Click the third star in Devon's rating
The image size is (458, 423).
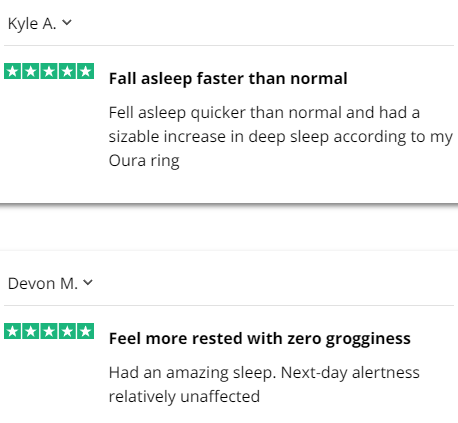[49, 331]
